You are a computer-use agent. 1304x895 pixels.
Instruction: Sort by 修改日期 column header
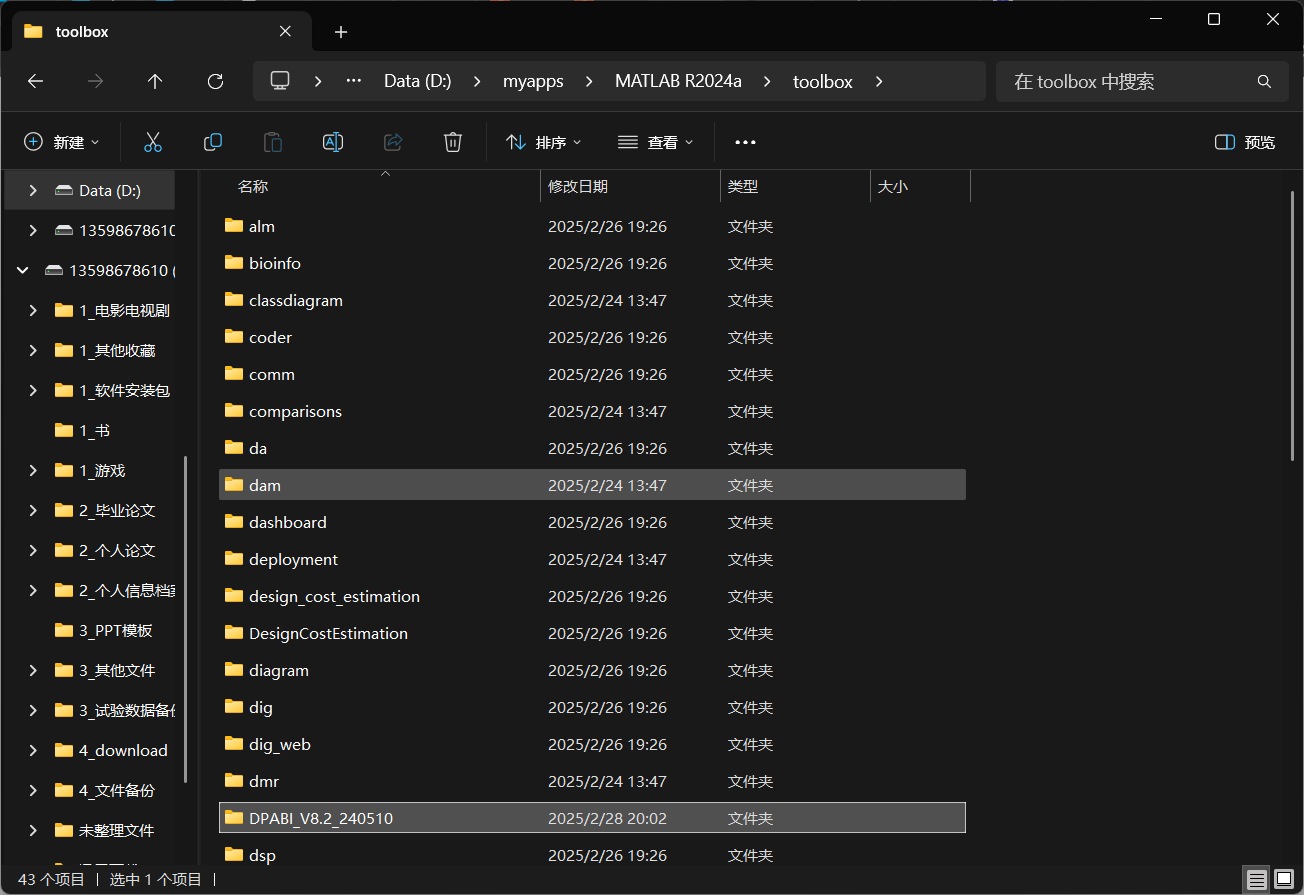(578, 187)
